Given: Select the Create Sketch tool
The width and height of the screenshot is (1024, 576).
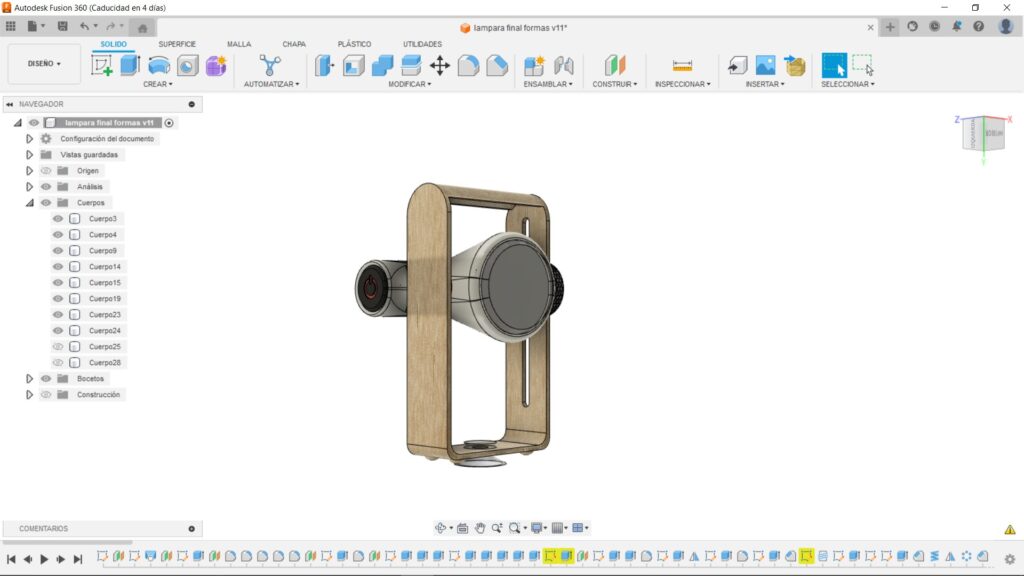Looking at the screenshot, I should (x=102, y=66).
